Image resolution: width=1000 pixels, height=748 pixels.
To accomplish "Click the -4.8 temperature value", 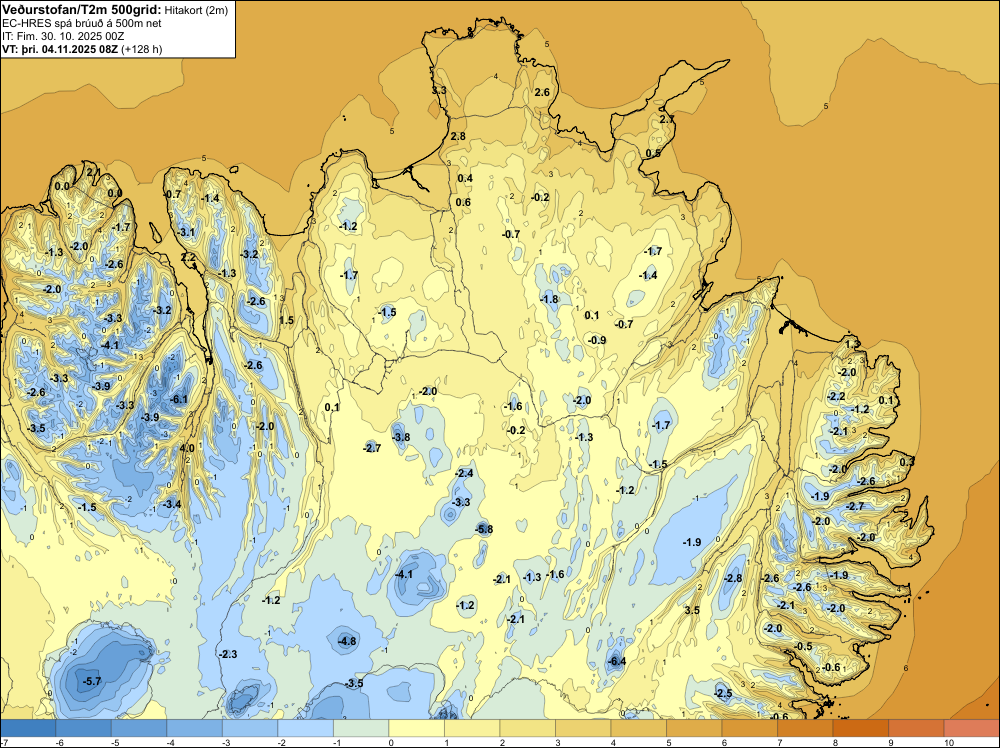I will 348,641.
